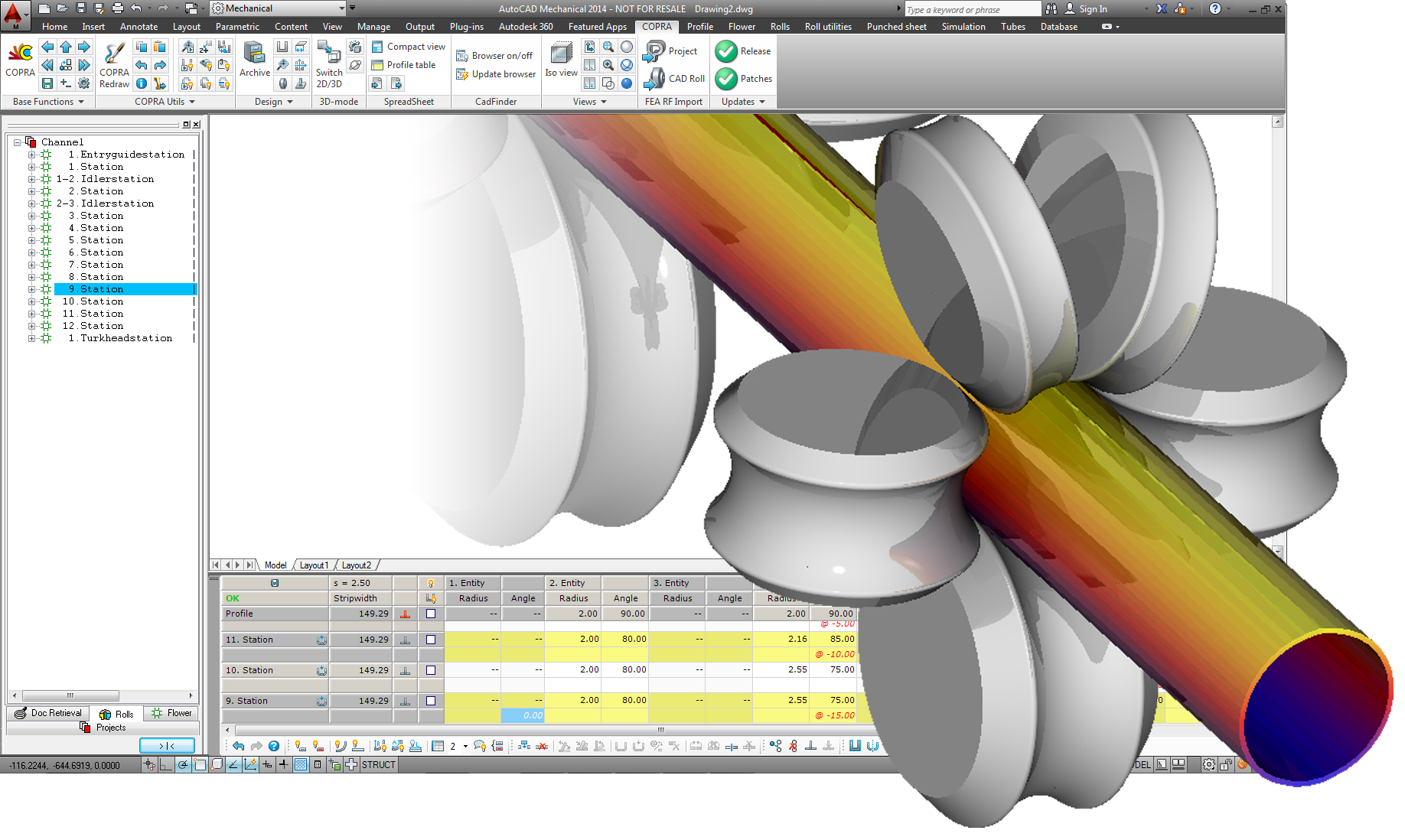This screenshot has width=1405, height=840.
Task: Click the green Patches checkmark icon
Action: point(726,78)
